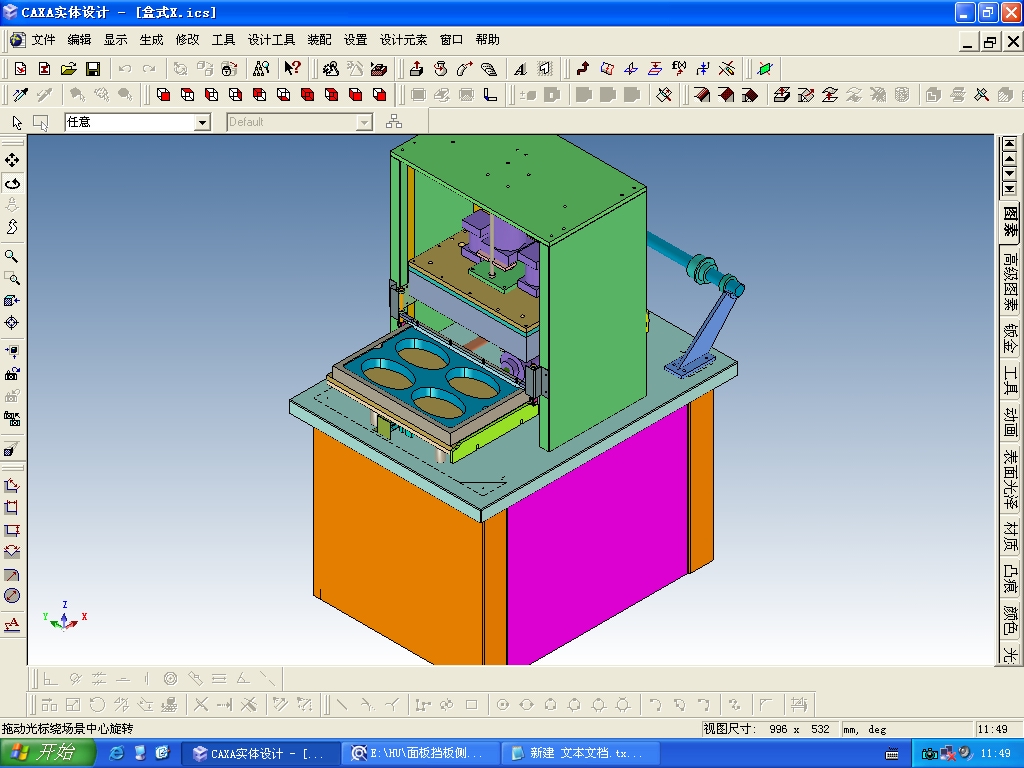This screenshot has height=768, width=1024.
Task: Click the perspective camera tool icon
Action: pyautogui.click(x=12, y=448)
